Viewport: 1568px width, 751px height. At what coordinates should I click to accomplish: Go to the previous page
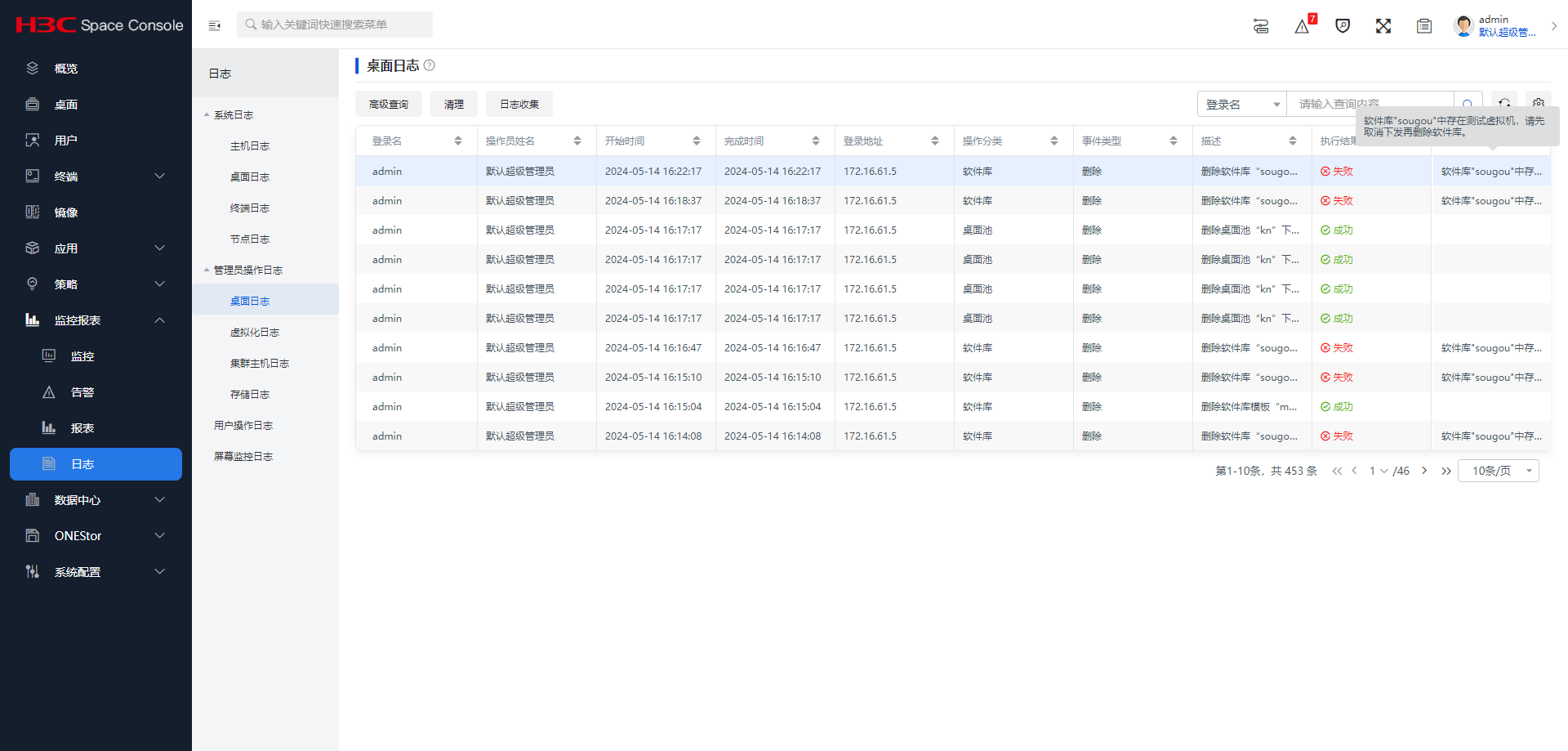pyautogui.click(x=1355, y=472)
